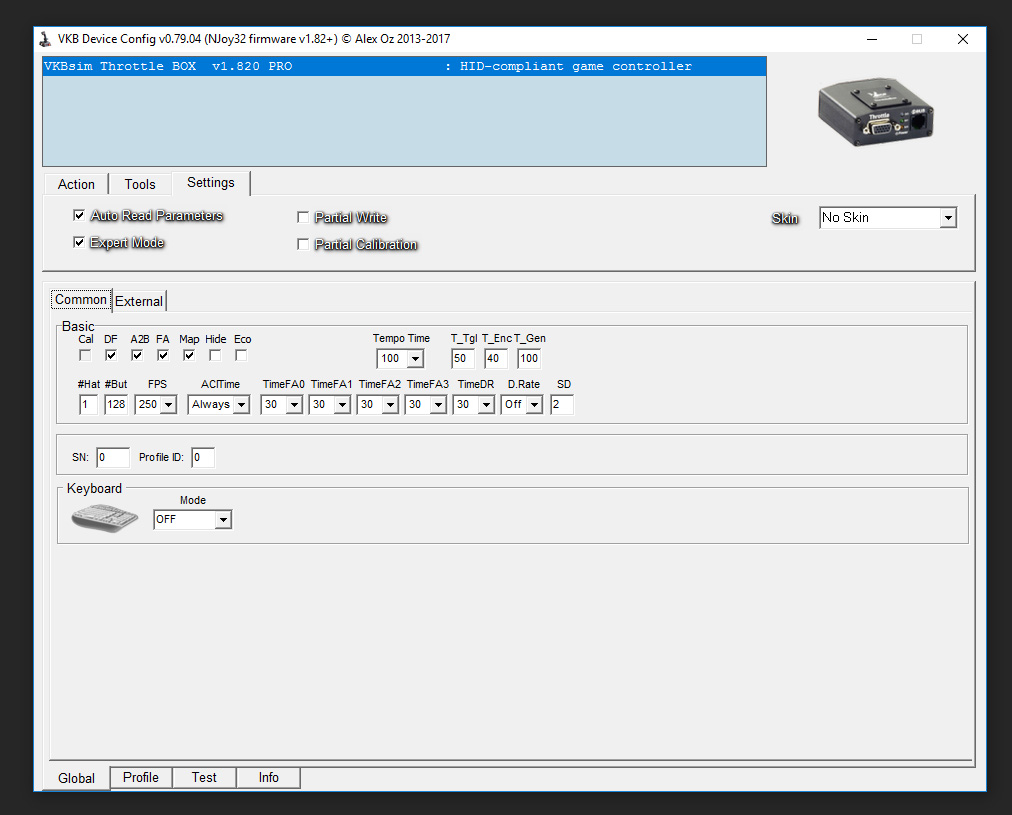Uncheck the Map checkbox

point(189,356)
